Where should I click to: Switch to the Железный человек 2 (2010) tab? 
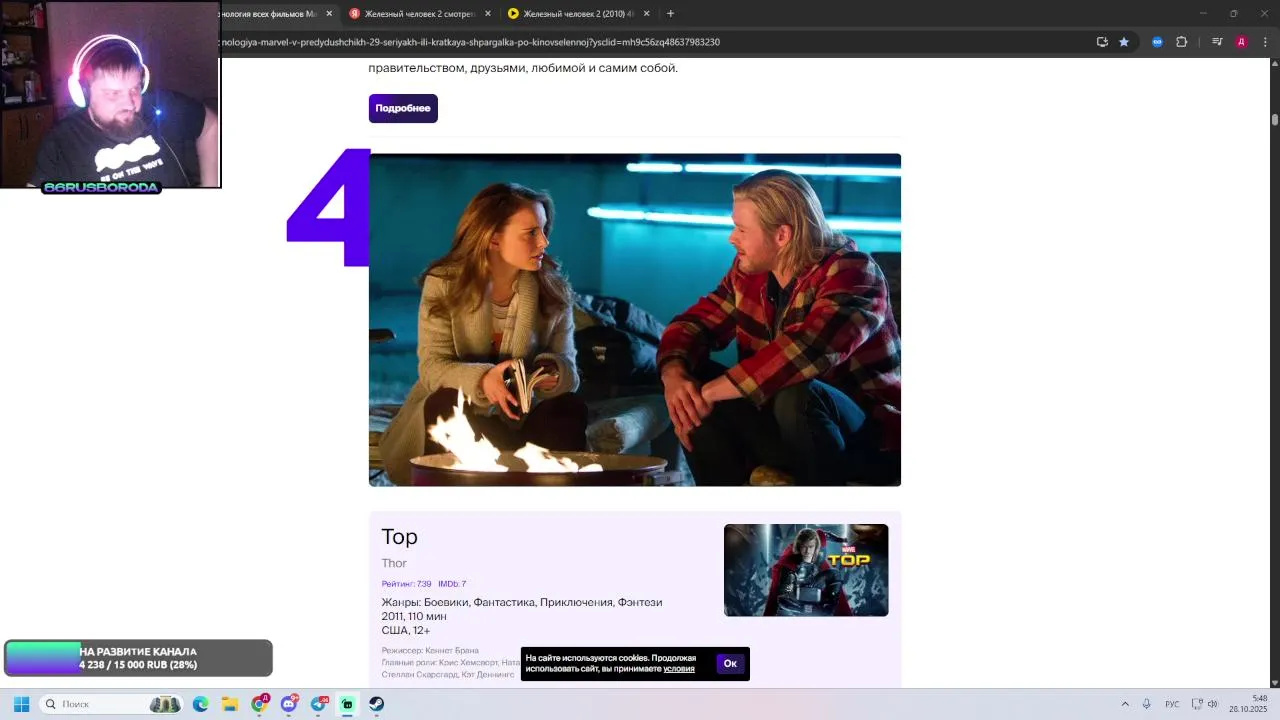click(577, 14)
